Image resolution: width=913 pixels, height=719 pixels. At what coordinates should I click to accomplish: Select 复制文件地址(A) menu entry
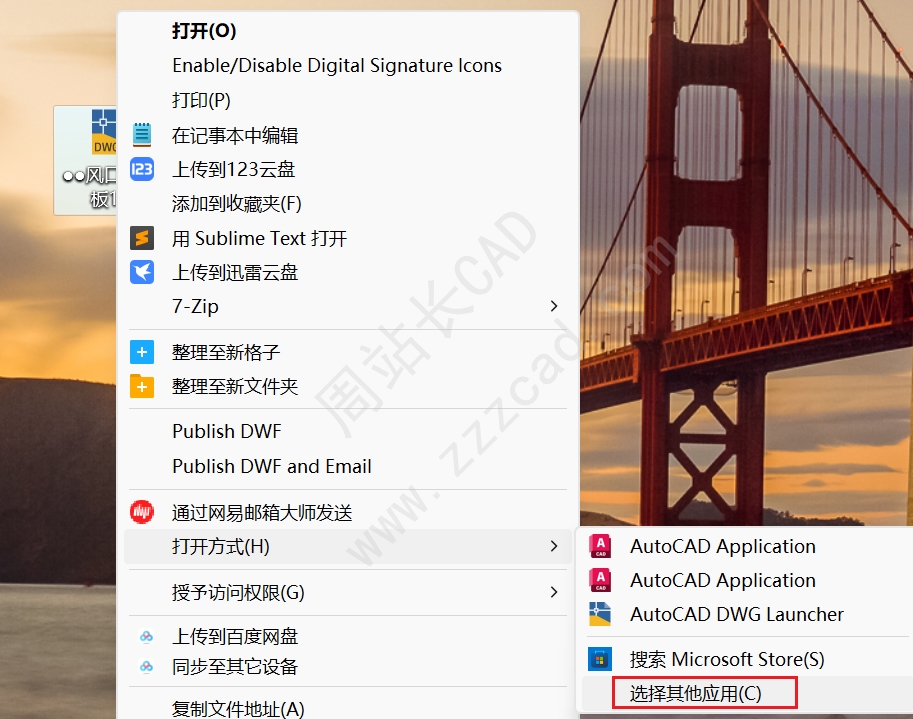238,709
